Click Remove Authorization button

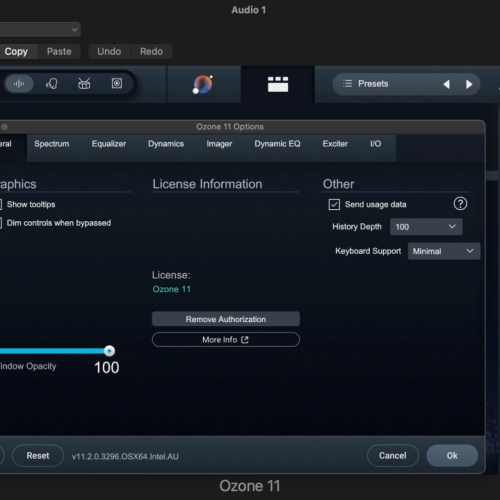[226, 319]
